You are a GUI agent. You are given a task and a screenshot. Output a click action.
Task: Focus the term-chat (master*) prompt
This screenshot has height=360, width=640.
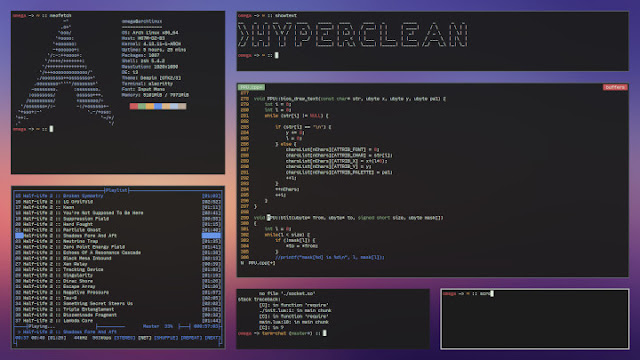tap(282, 333)
